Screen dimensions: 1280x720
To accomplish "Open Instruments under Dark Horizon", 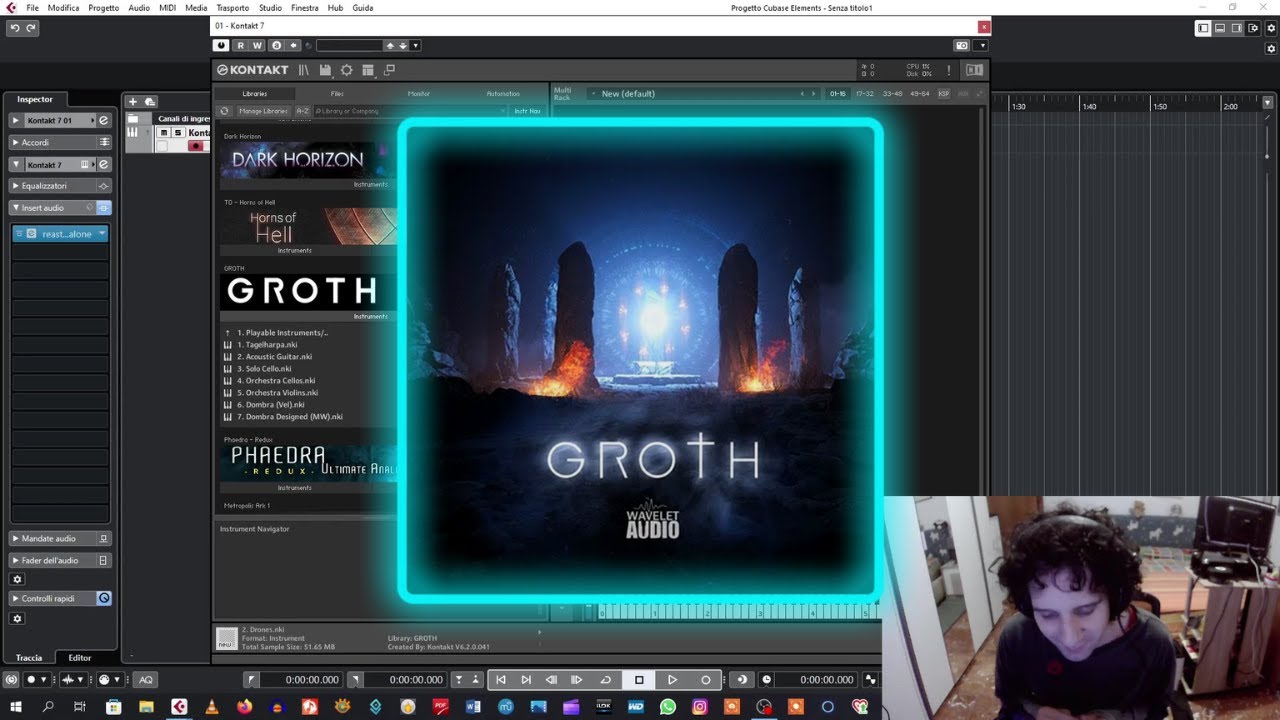I will [370, 185].
